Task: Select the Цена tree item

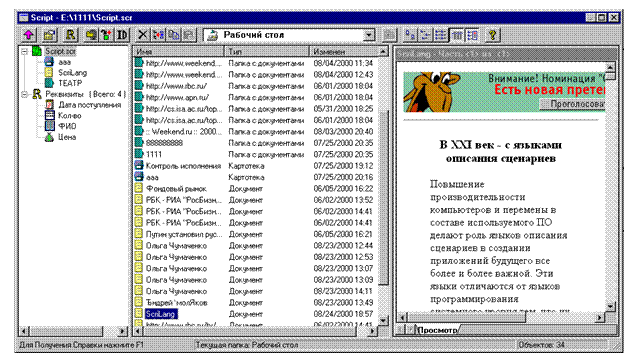Action: click(67, 137)
